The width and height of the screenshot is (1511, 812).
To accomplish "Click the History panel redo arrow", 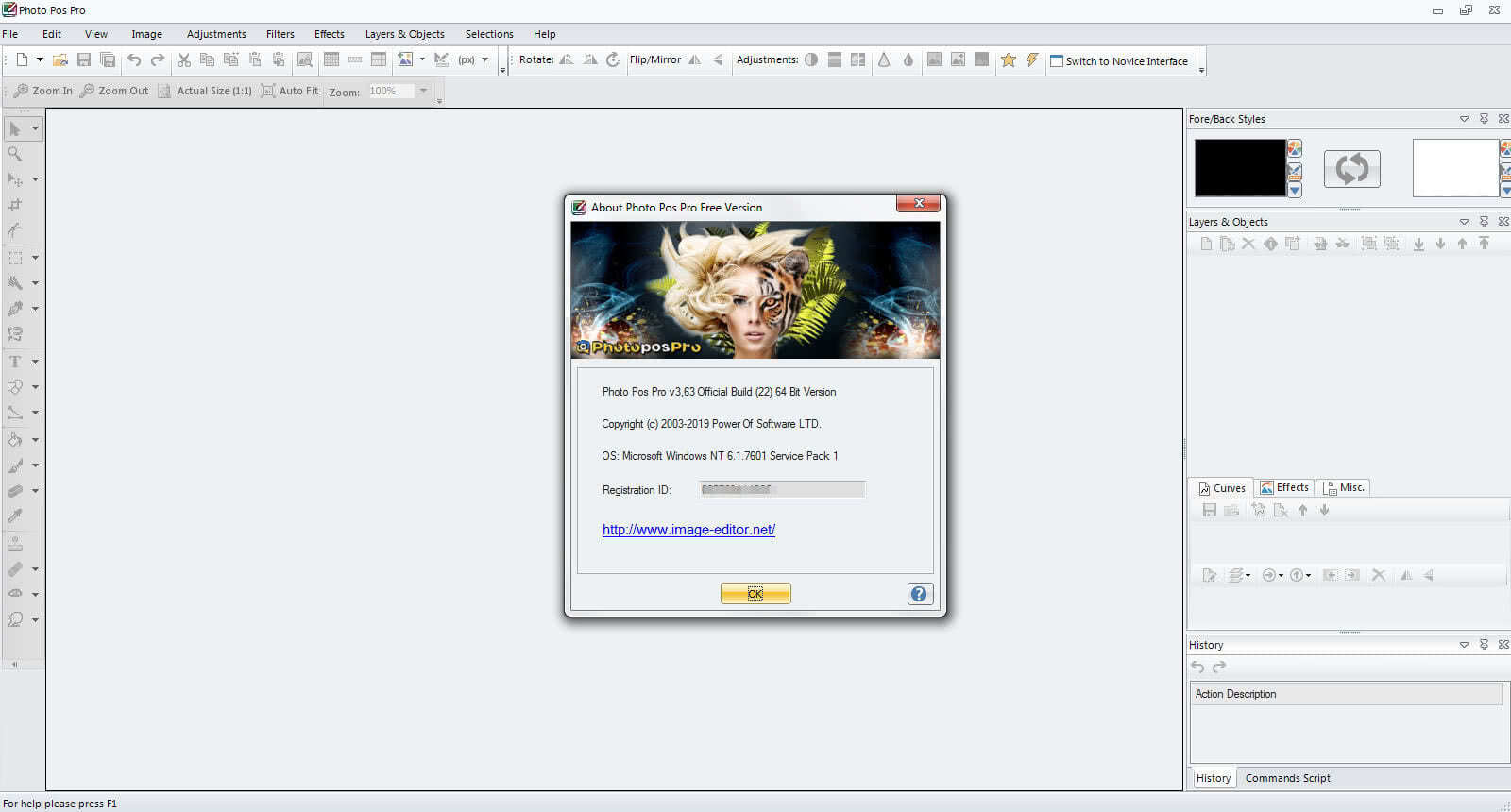I will (1219, 667).
